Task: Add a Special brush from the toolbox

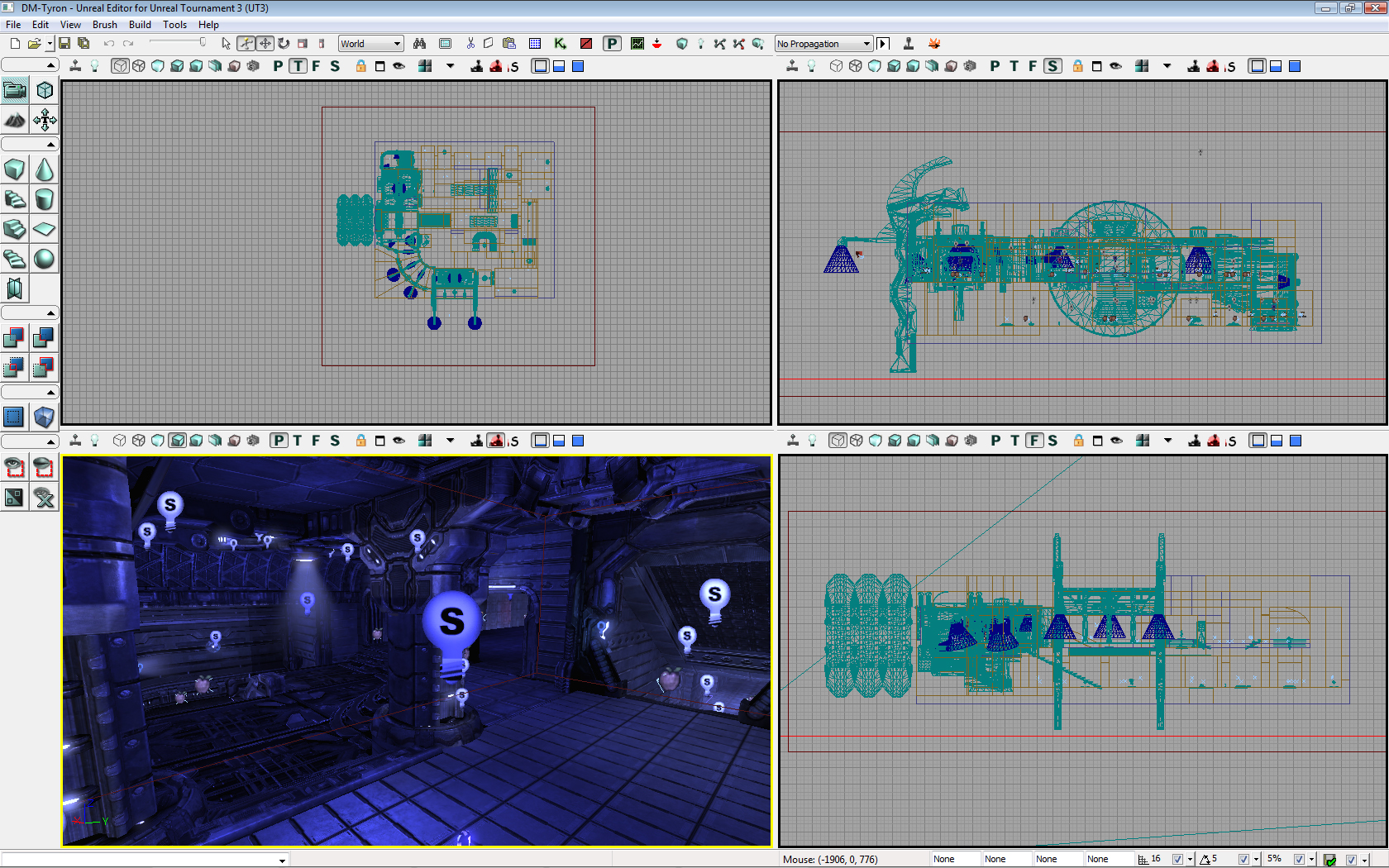Action: [x=15, y=417]
